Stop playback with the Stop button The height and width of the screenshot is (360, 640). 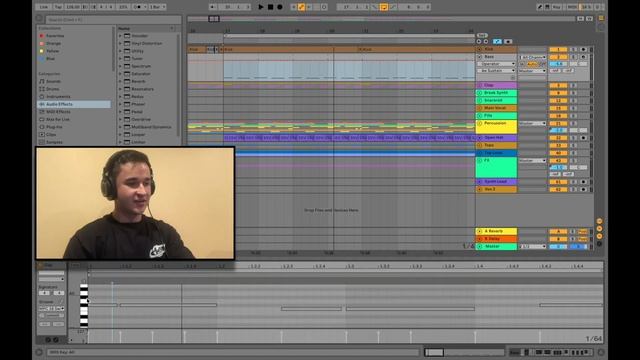click(270, 7)
